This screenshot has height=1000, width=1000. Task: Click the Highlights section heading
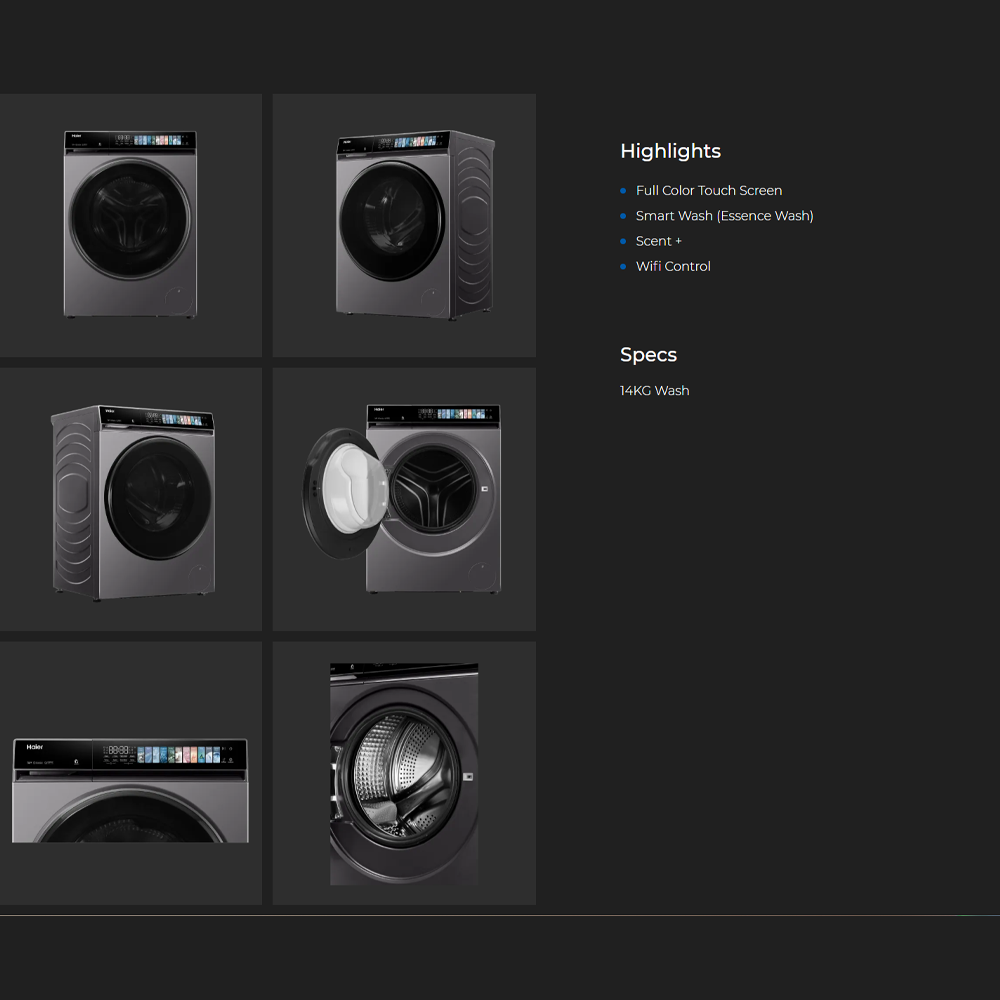670,151
